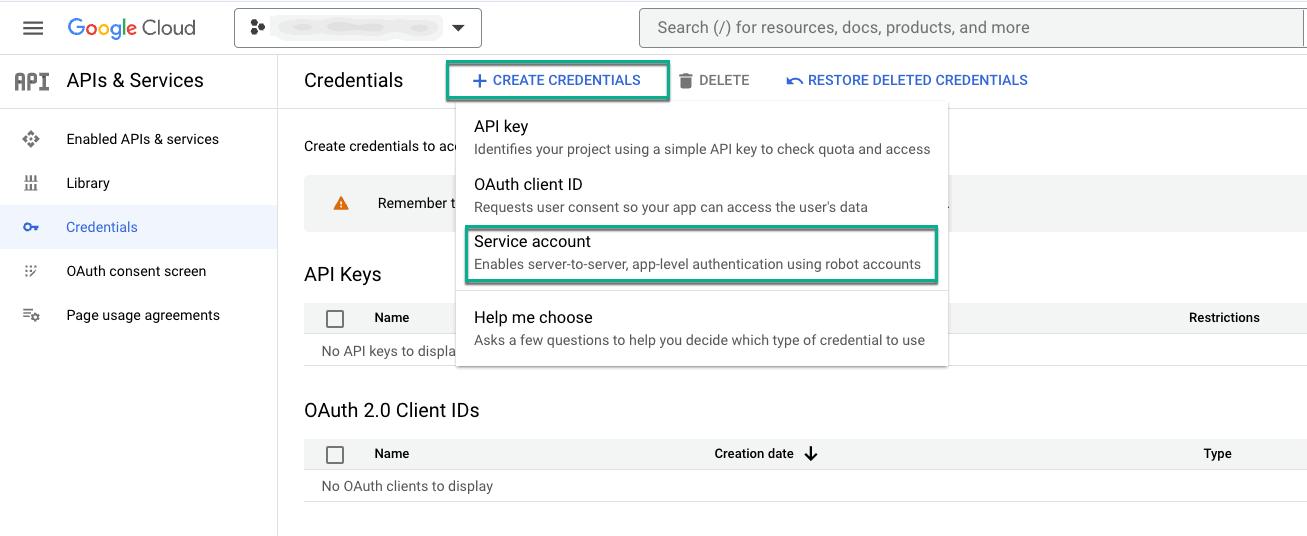
Task: Click the API logo beside APIs & Services
Action: [32, 81]
